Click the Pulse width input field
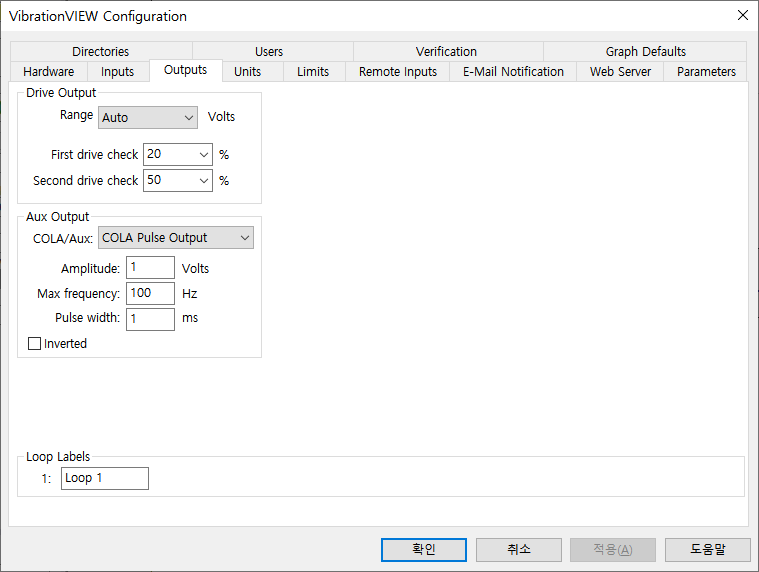Image resolution: width=759 pixels, height=572 pixels. (x=151, y=319)
